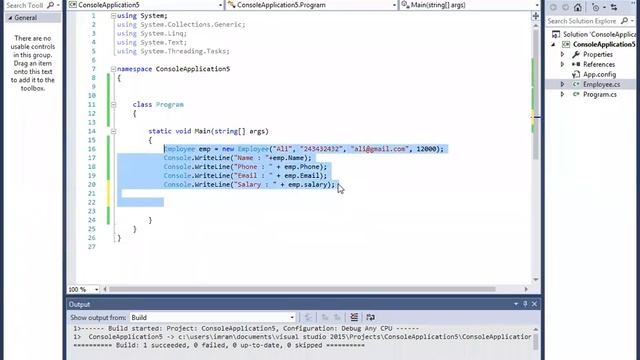Click Sync with Active Document arrows icon
640x360 pixels.
pyautogui.click(x=614, y=7)
